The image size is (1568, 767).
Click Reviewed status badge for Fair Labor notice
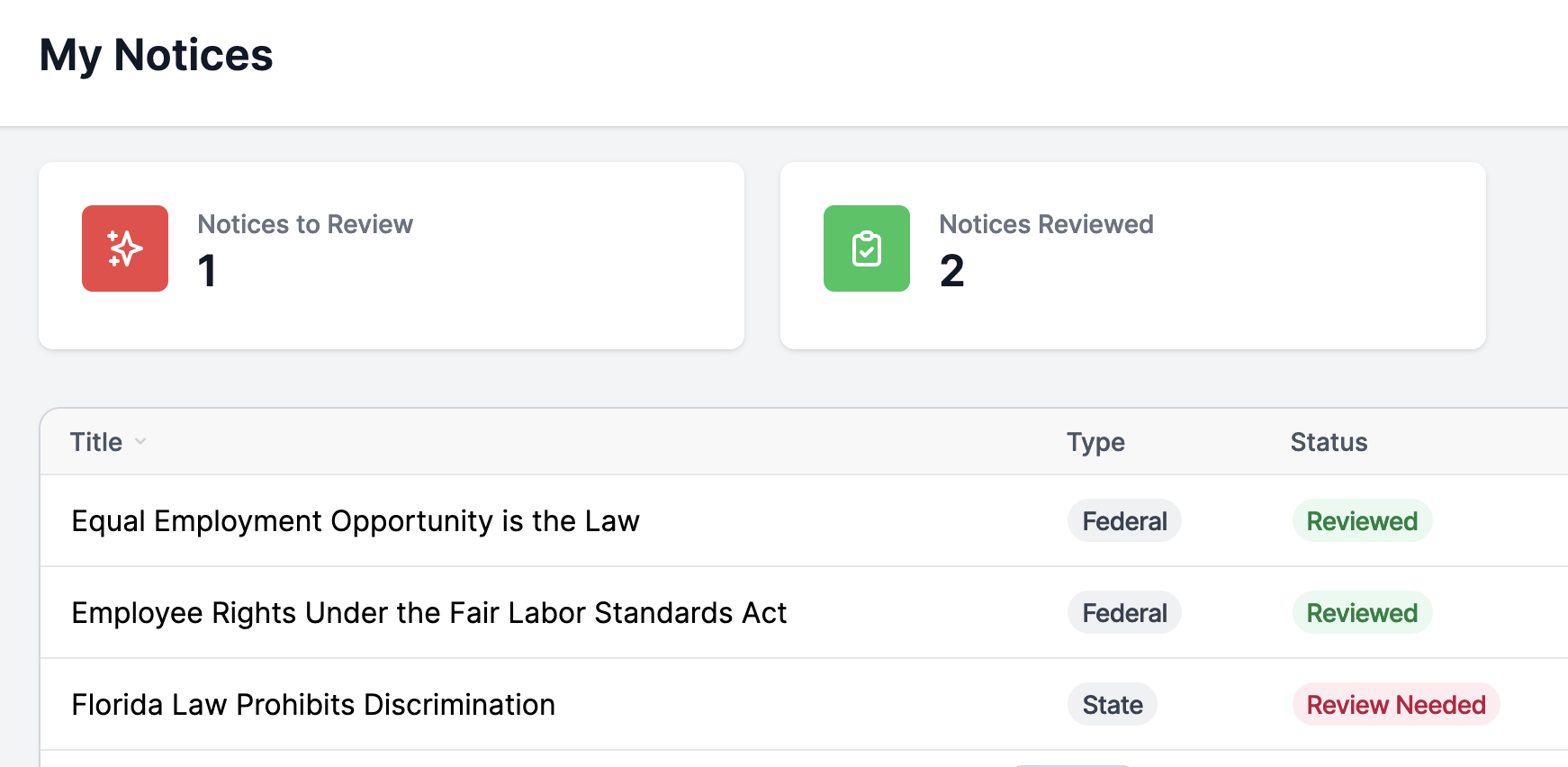1362,613
